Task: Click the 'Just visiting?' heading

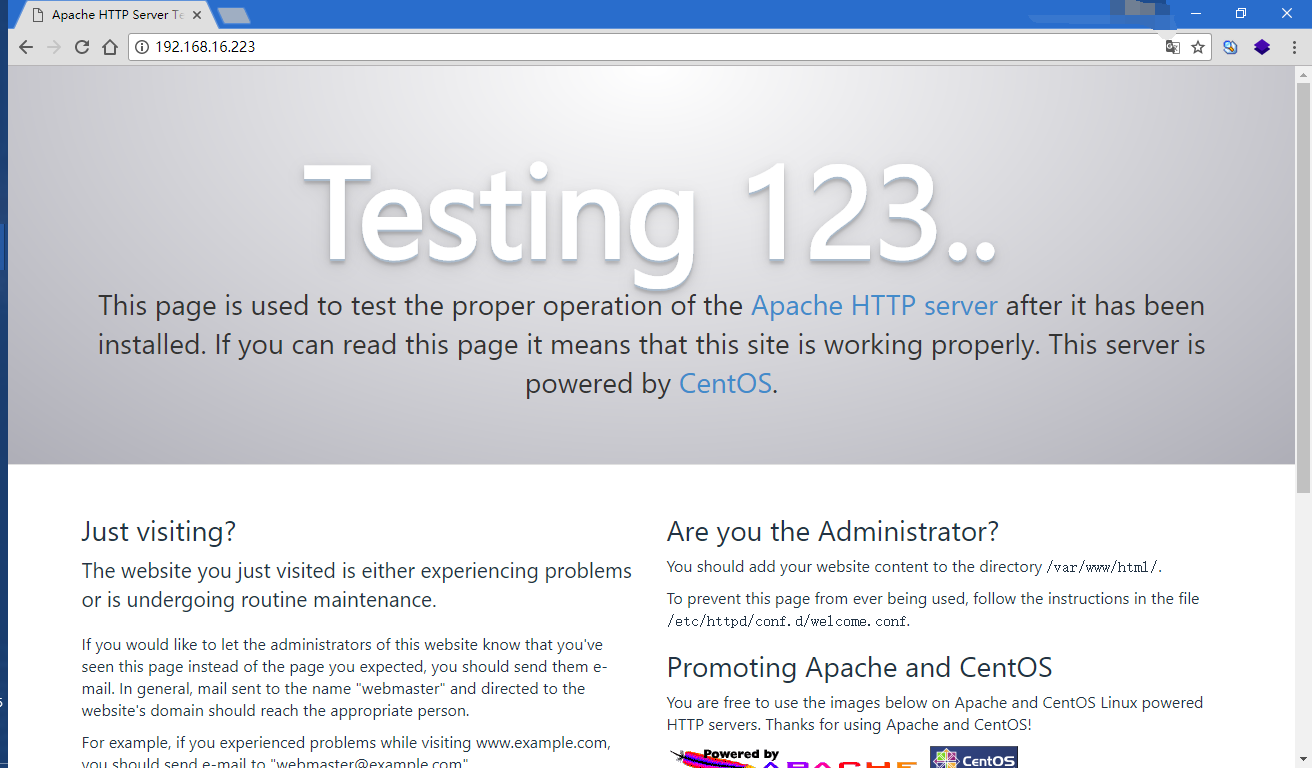Action: [x=159, y=531]
